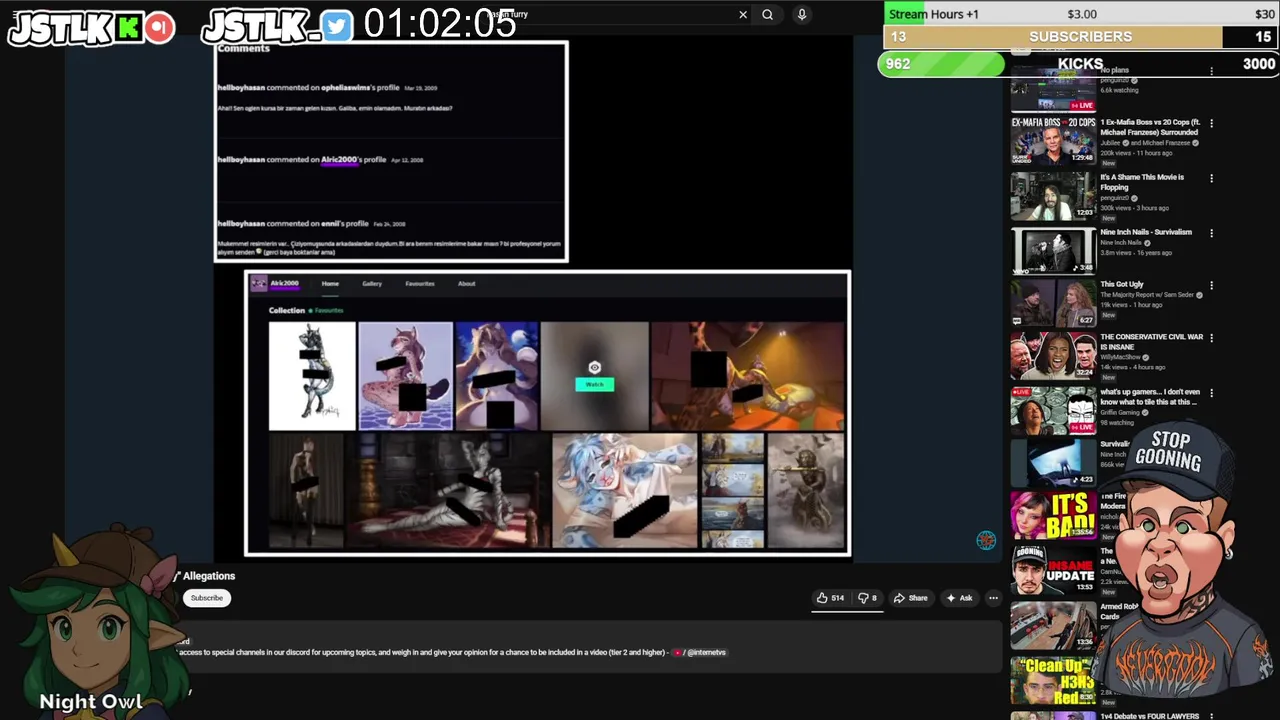
Task: Open the 'Clean Up H3H3' video thumbnail
Action: point(1053,680)
